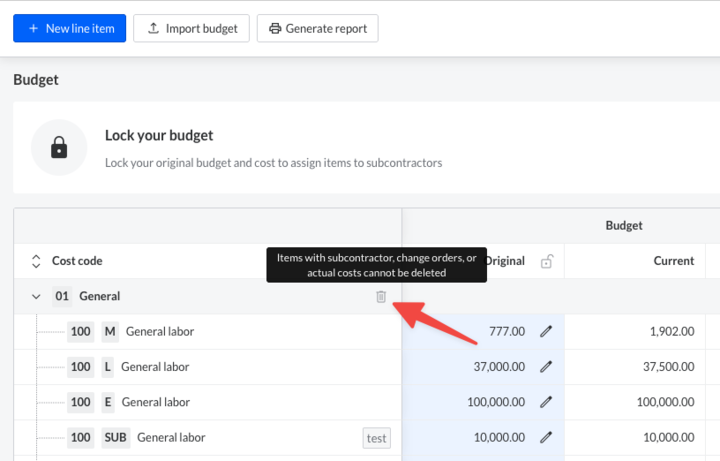
Task: Click the large lock budget icon
Action: pos(59,148)
